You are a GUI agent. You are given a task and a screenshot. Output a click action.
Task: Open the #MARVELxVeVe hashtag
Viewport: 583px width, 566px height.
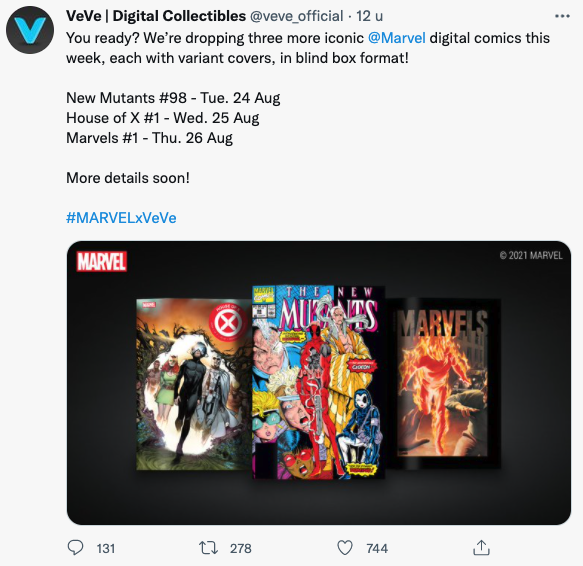[x=121, y=218]
